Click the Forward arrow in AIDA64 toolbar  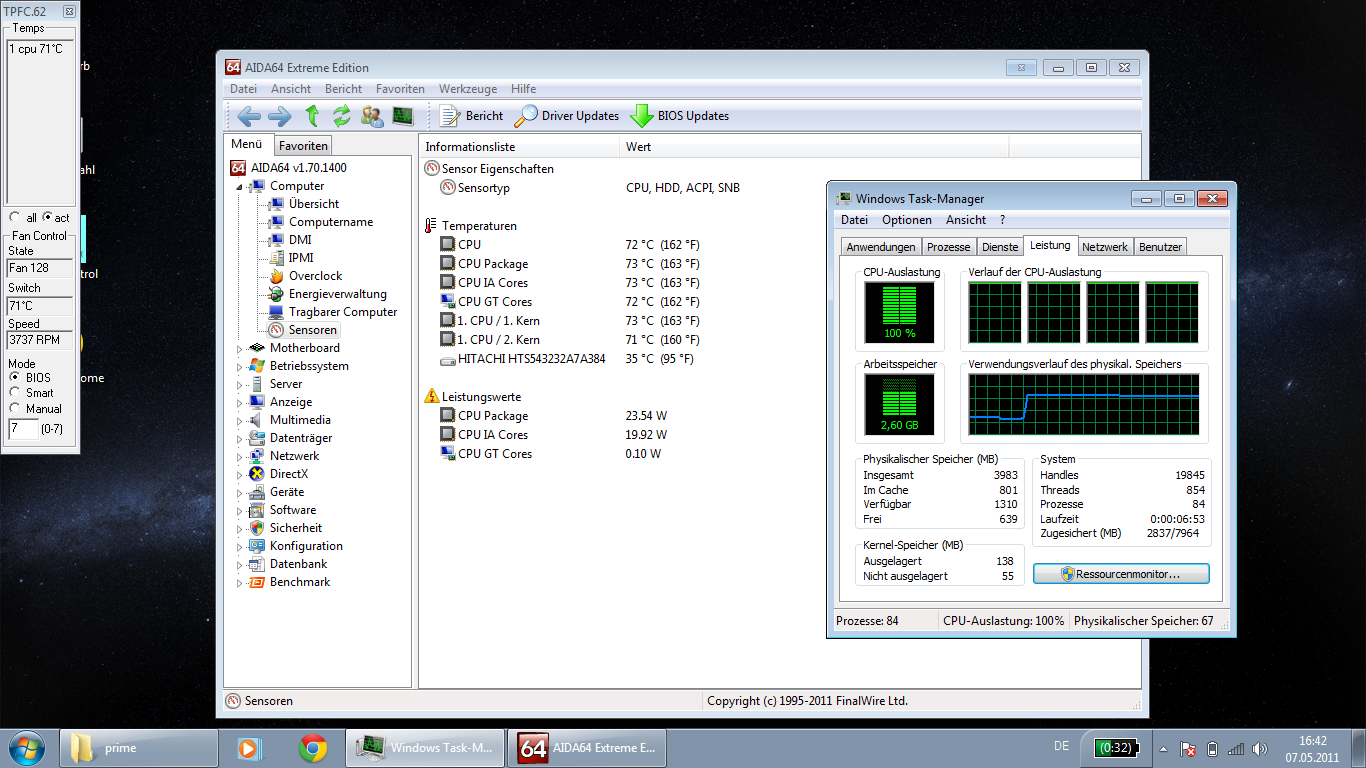click(x=279, y=116)
